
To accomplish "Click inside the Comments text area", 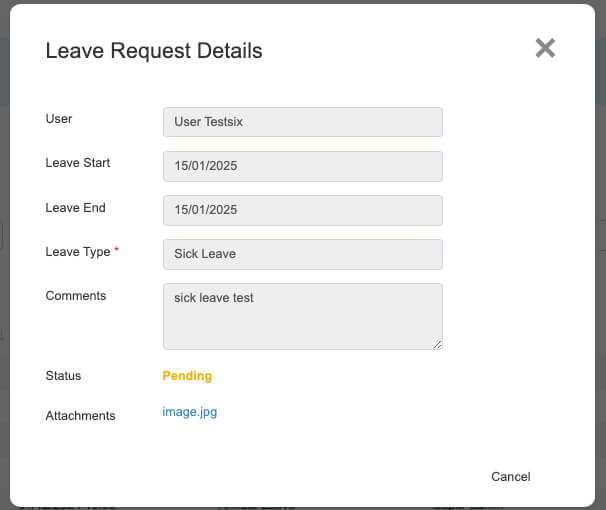I will [x=303, y=316].
